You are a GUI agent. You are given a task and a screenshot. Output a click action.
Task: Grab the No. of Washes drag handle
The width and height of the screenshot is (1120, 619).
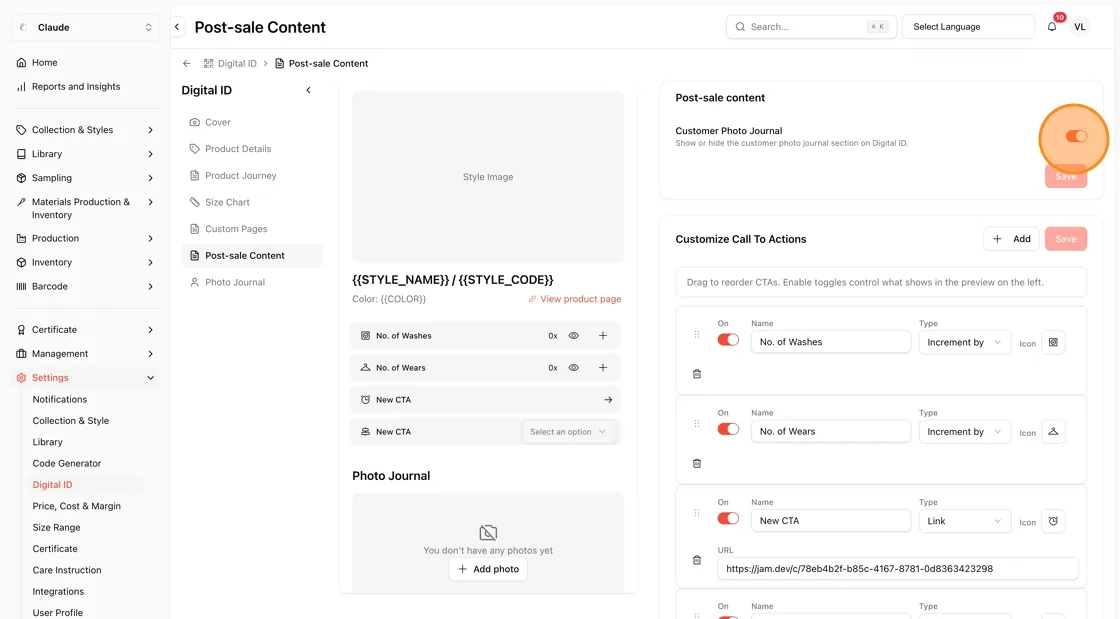[x=697, y=334]
